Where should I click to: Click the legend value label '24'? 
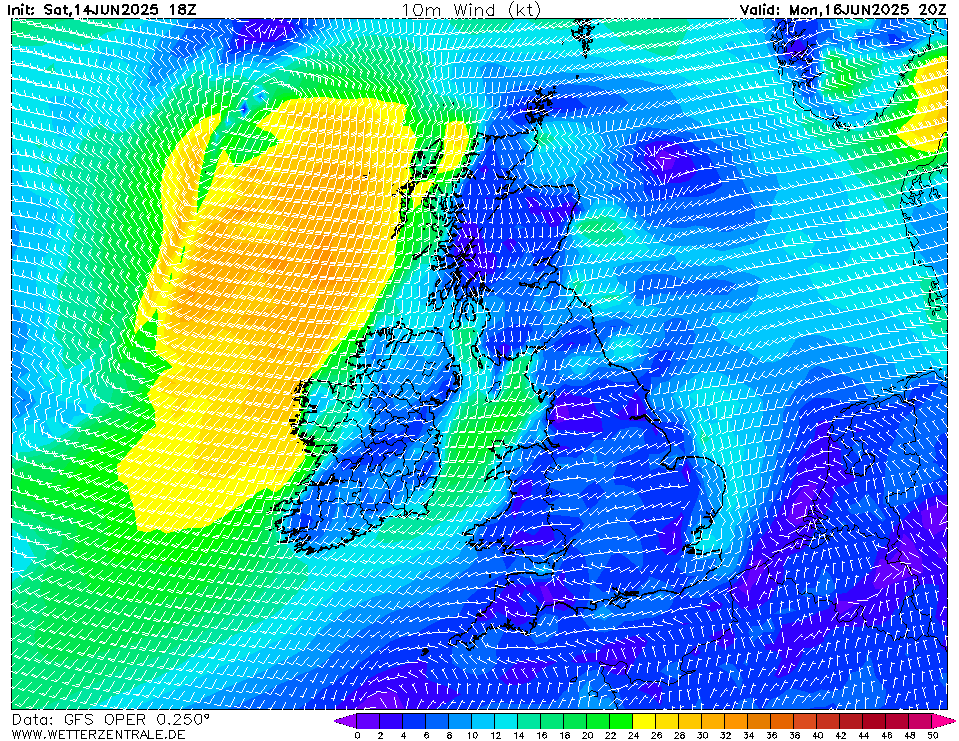634,735
